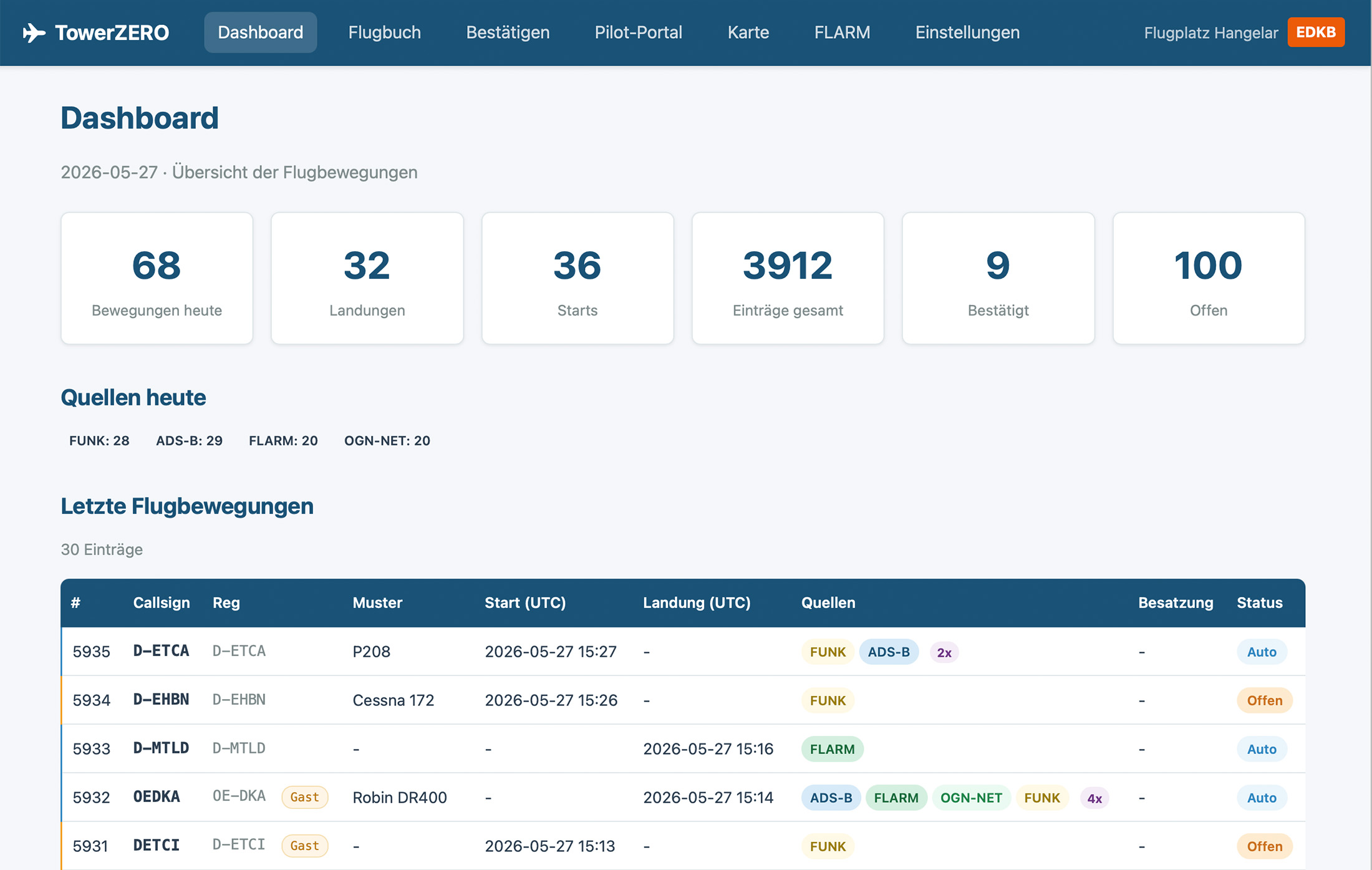Viewport: 1372px width, 870px height.
Task: Click the Auto status in row 5932
Action: tap(1262, 798)
